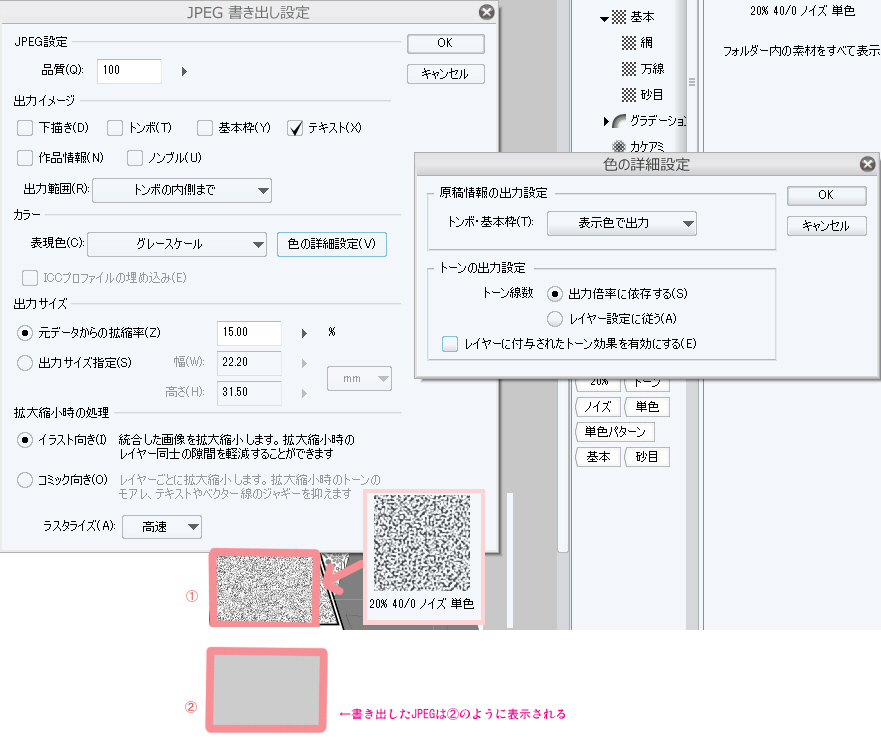Open the scale ratio slider arrow

[x=304, y=333]
